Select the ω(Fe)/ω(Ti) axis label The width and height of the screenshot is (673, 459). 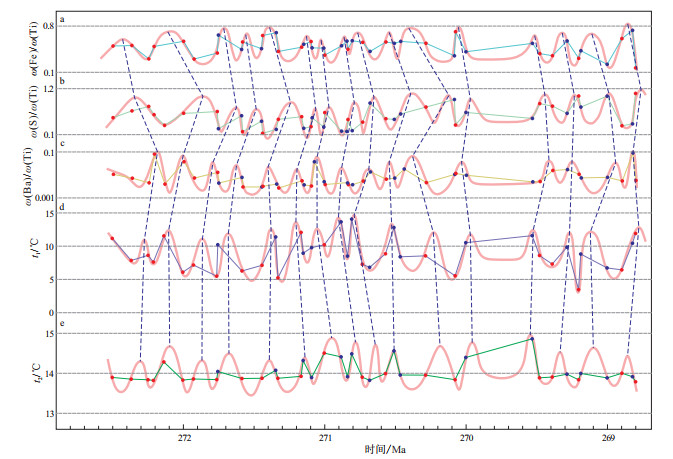pyautogui.click(x=33, y=48)
